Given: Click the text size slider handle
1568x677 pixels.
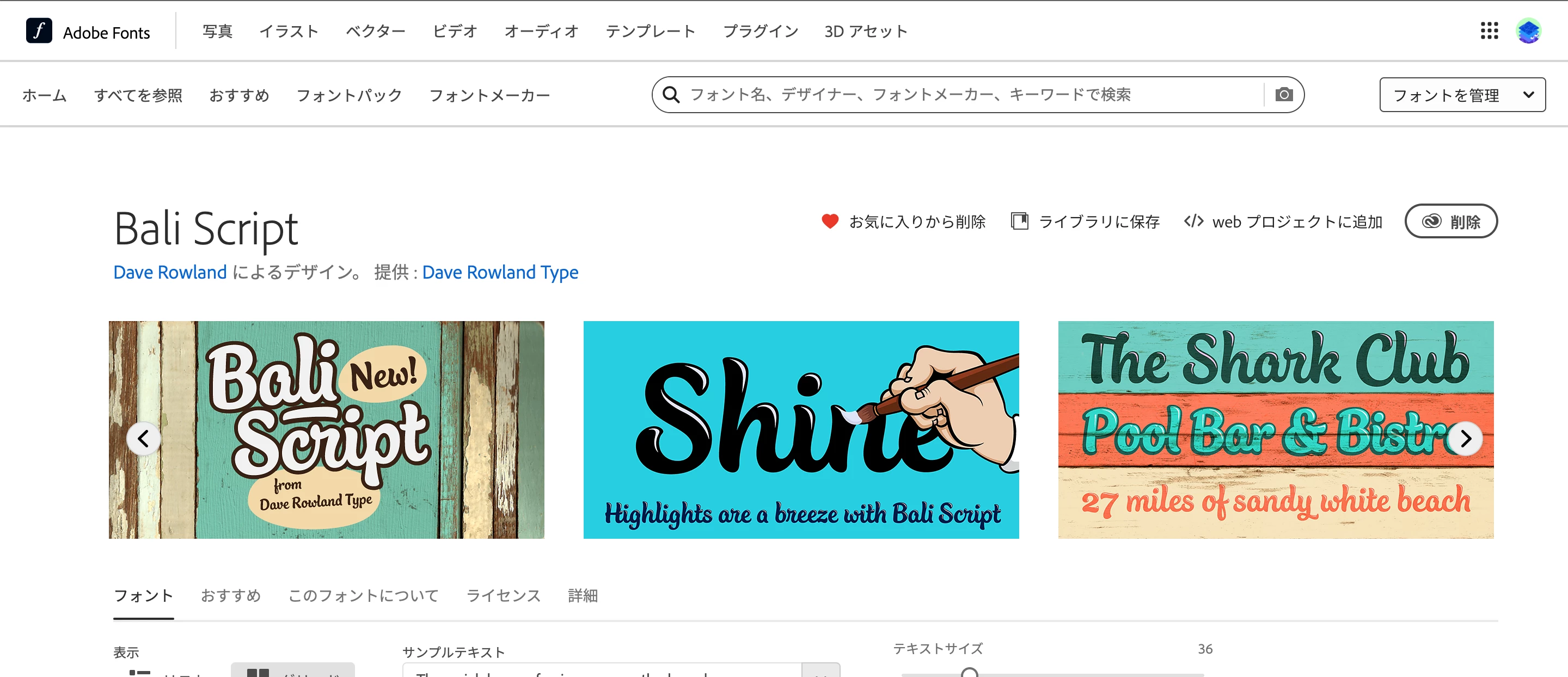Looking at the screenshot, I should (970, 673).
